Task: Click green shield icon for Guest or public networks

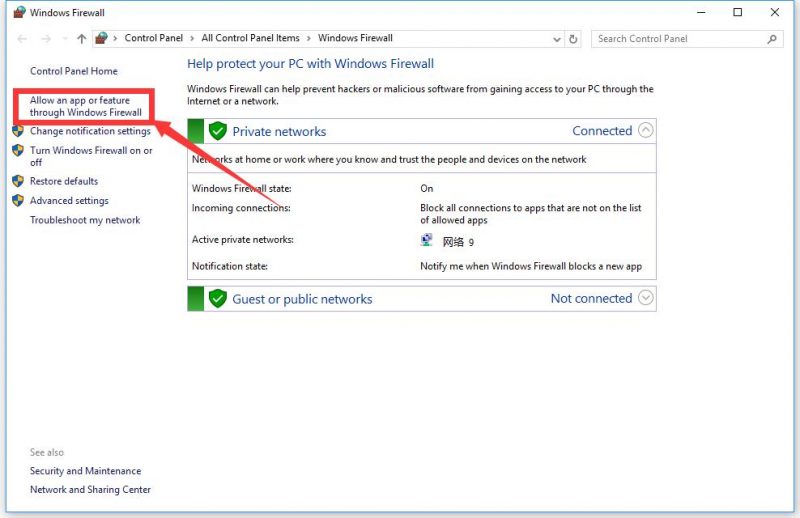Action: (x=218, y=299)
